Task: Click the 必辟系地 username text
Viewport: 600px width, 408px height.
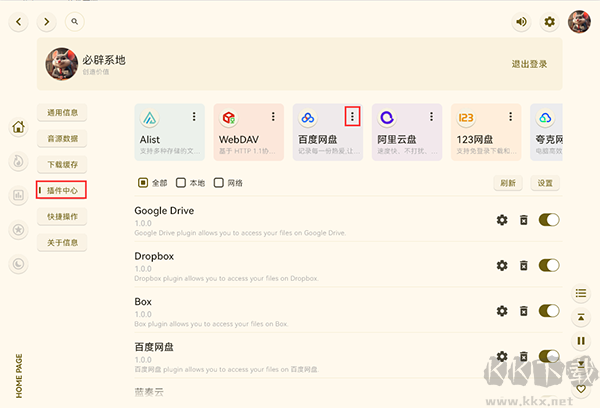Action: click(104, 60)
